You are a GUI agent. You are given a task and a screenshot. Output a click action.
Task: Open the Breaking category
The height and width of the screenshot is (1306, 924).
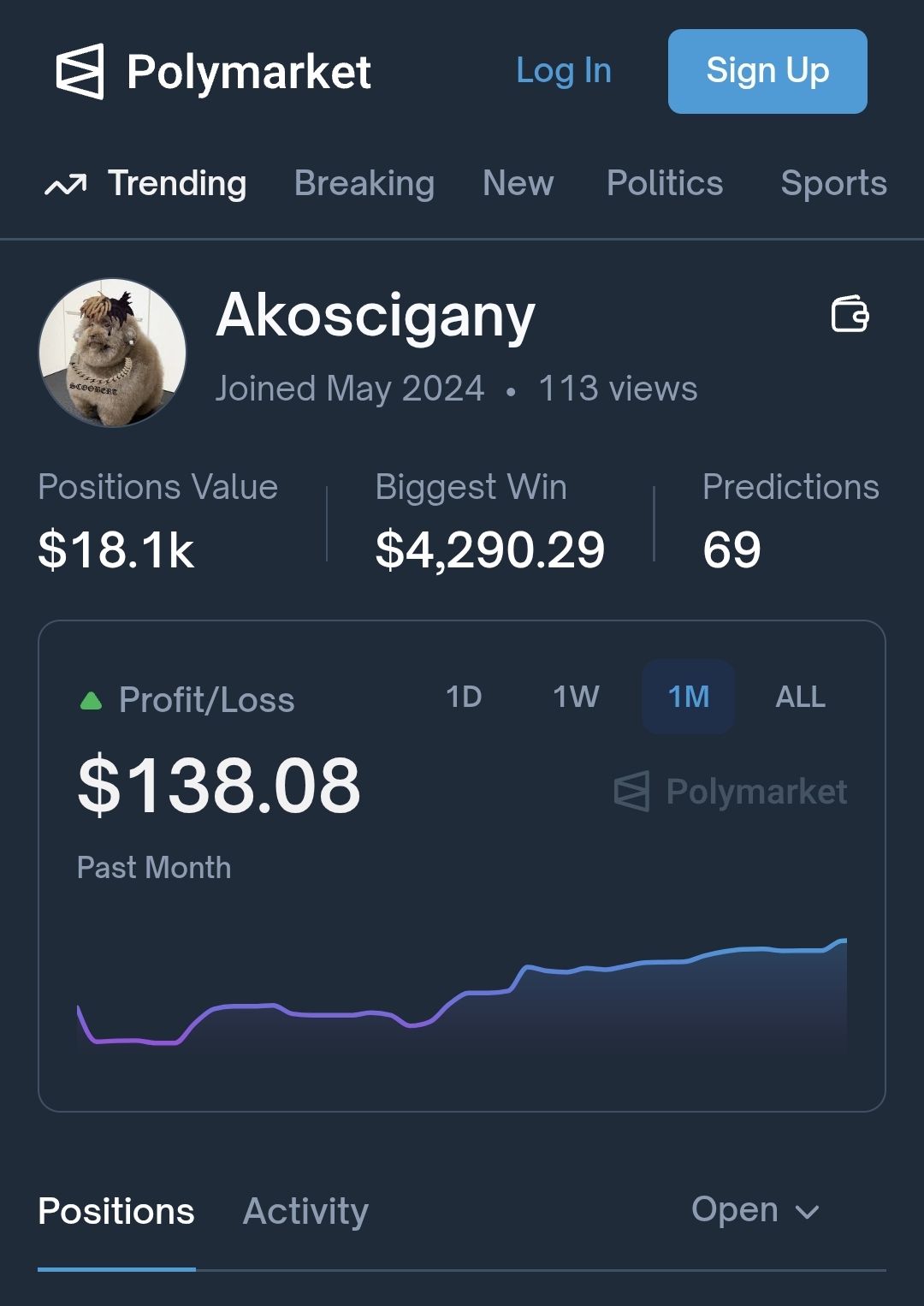(x=364, y=183)
